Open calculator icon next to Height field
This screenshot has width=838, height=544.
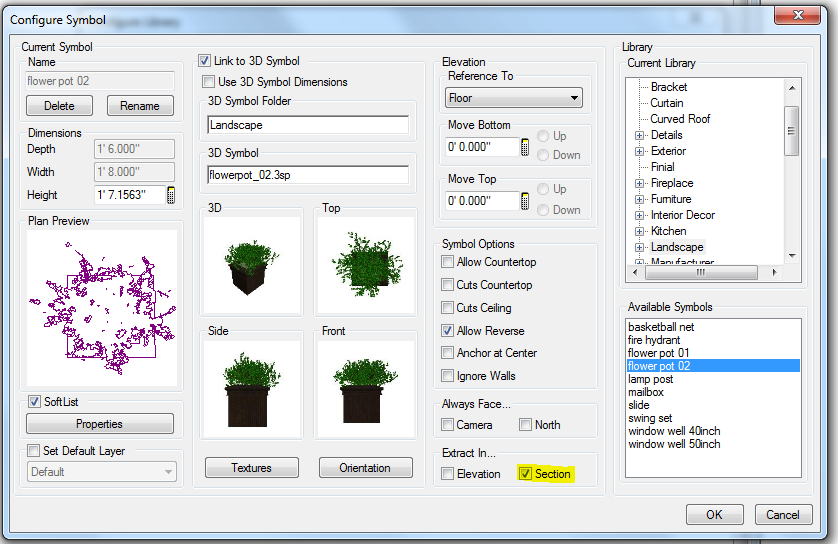coord(171,195)
